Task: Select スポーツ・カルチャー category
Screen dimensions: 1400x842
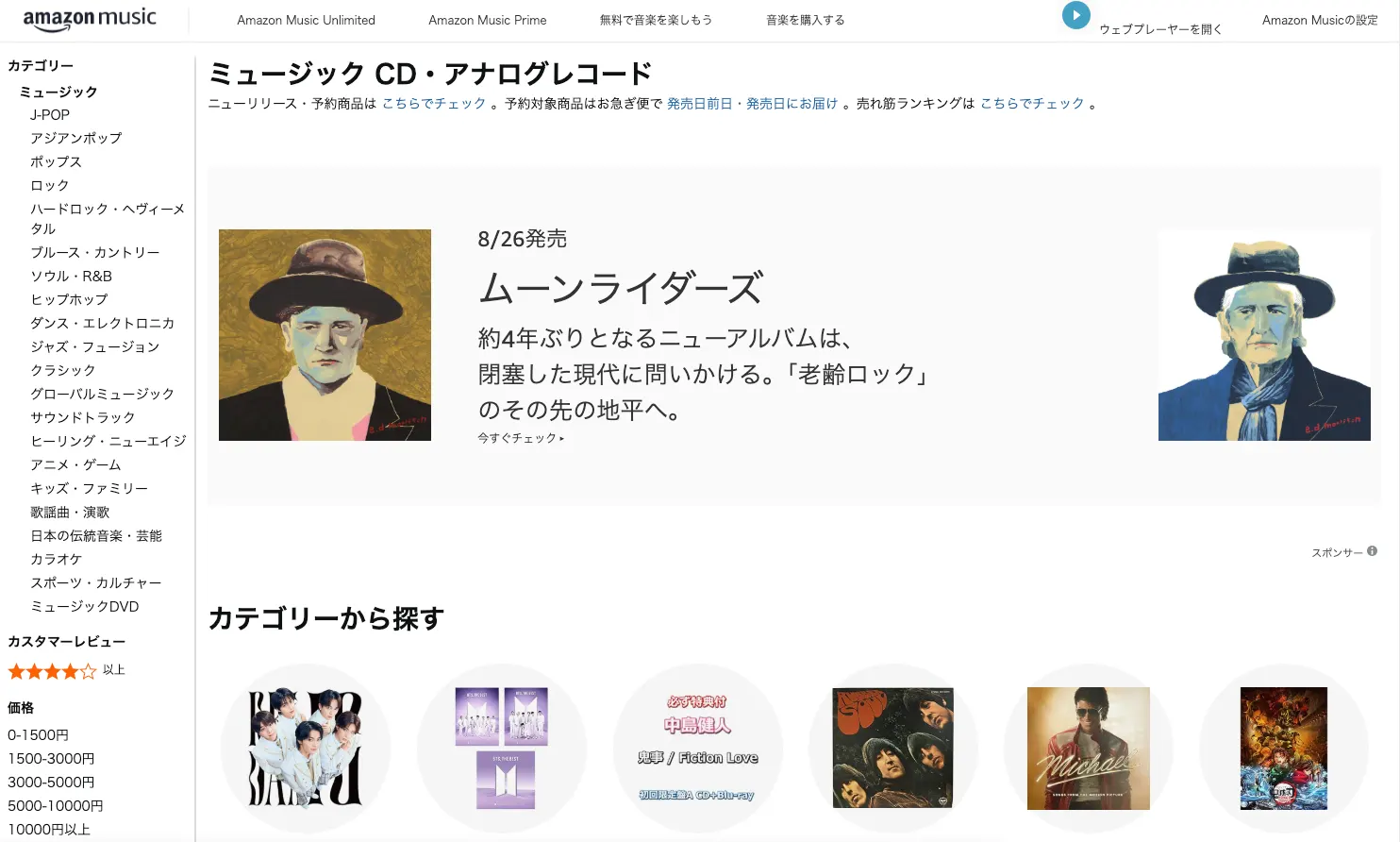Action: coord(95,582)
